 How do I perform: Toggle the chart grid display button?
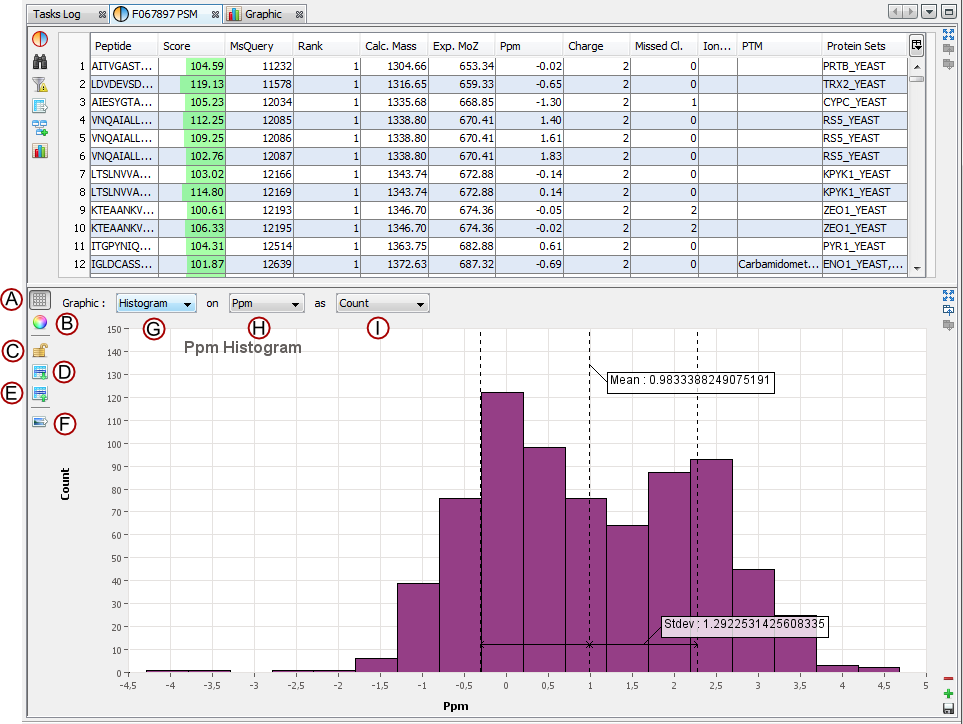[40, 299]
